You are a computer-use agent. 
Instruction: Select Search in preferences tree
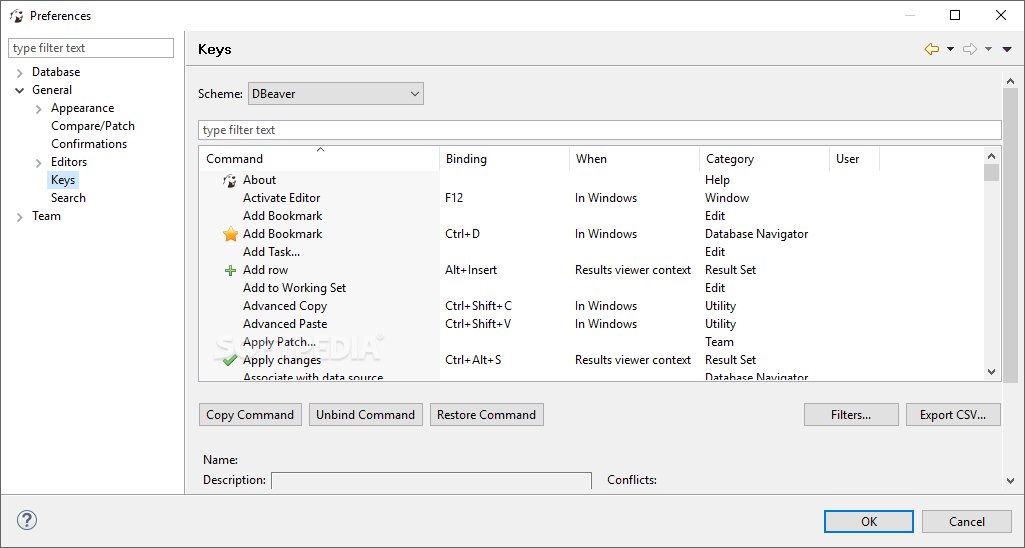click(69, 197)
